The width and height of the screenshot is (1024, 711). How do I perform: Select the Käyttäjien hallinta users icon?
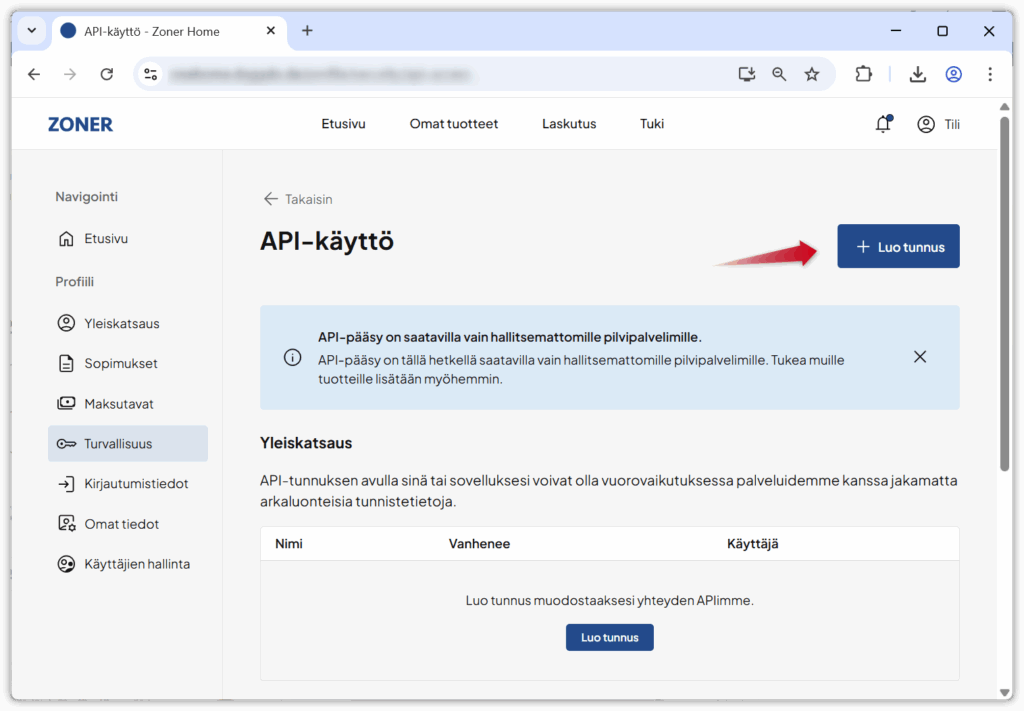click(64, 563)
